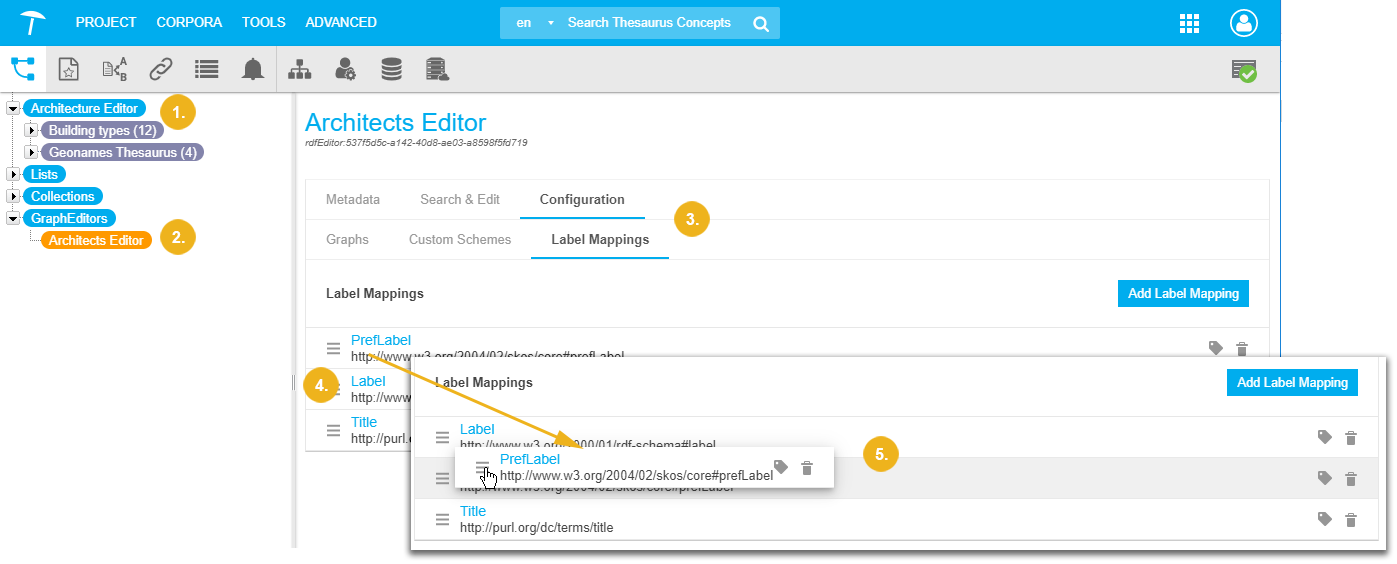Open the linking (chain) tool icon
Image resolution: width=1397 pixels, height=564 pixels.
pos(160,69)
